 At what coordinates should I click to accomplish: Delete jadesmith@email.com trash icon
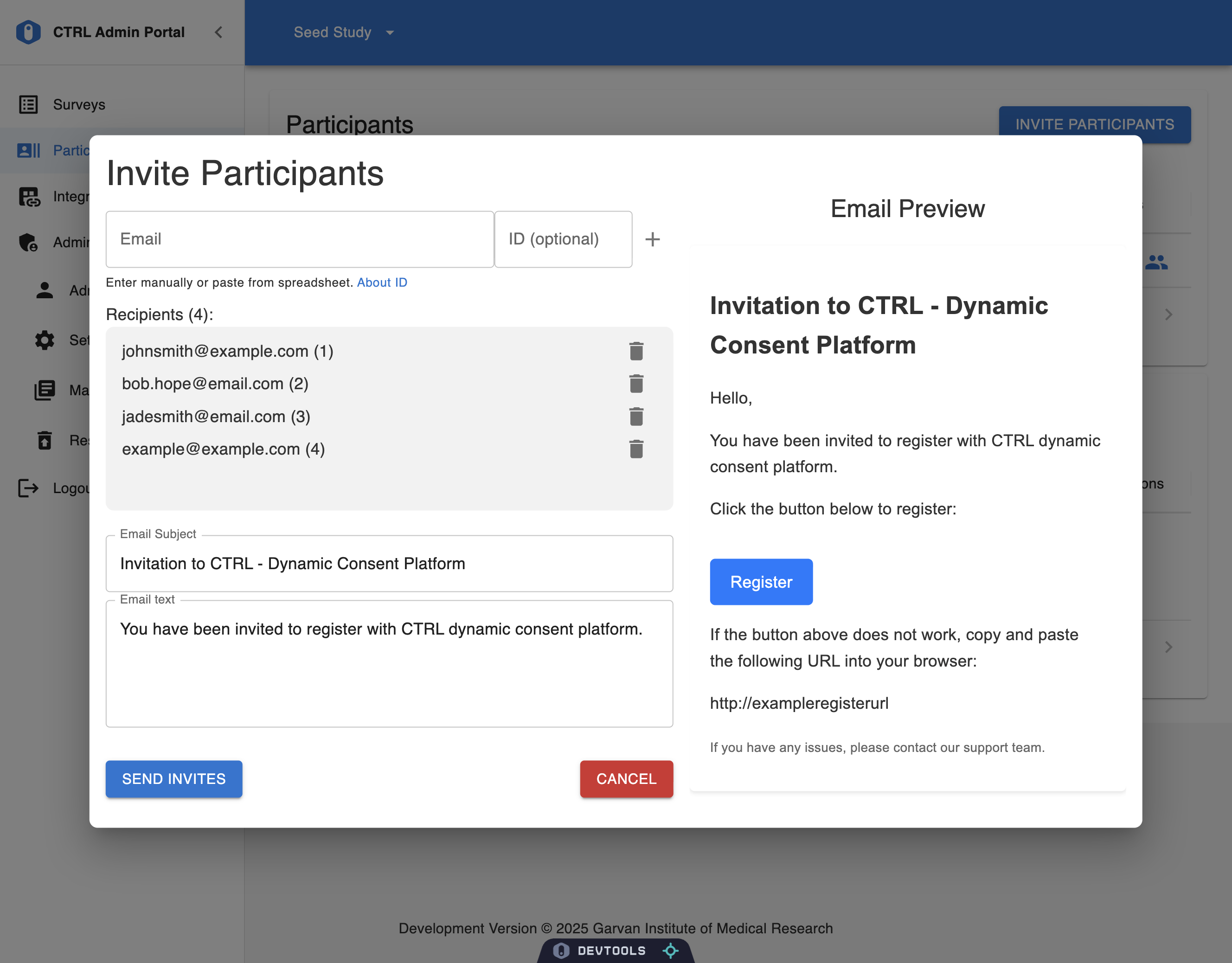(636, 417)
